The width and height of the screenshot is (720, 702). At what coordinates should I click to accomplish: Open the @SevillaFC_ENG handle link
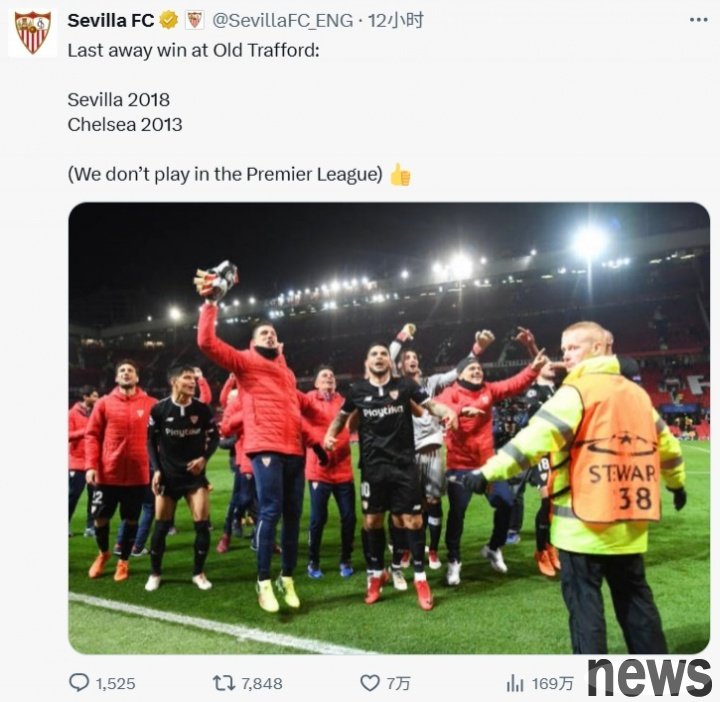coord(282,21)
